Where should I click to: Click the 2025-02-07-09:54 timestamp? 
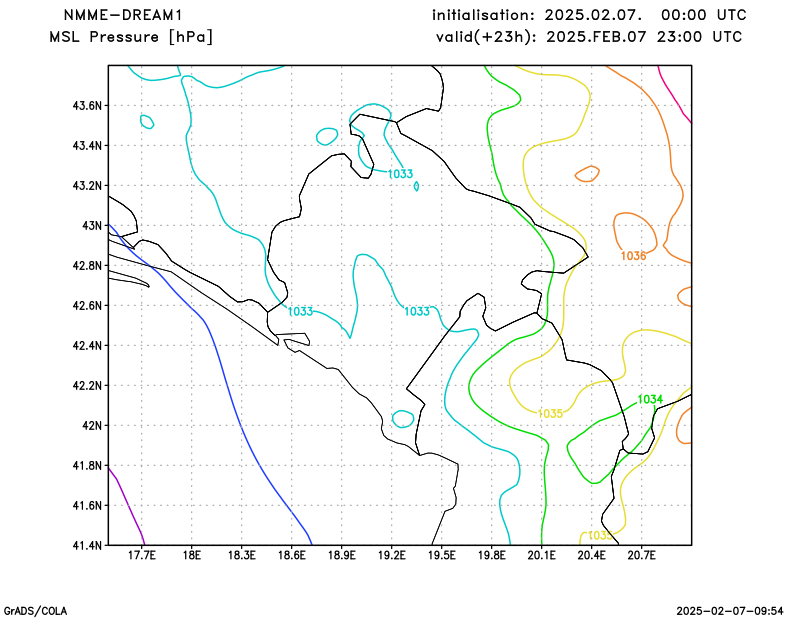coord(730,611)
